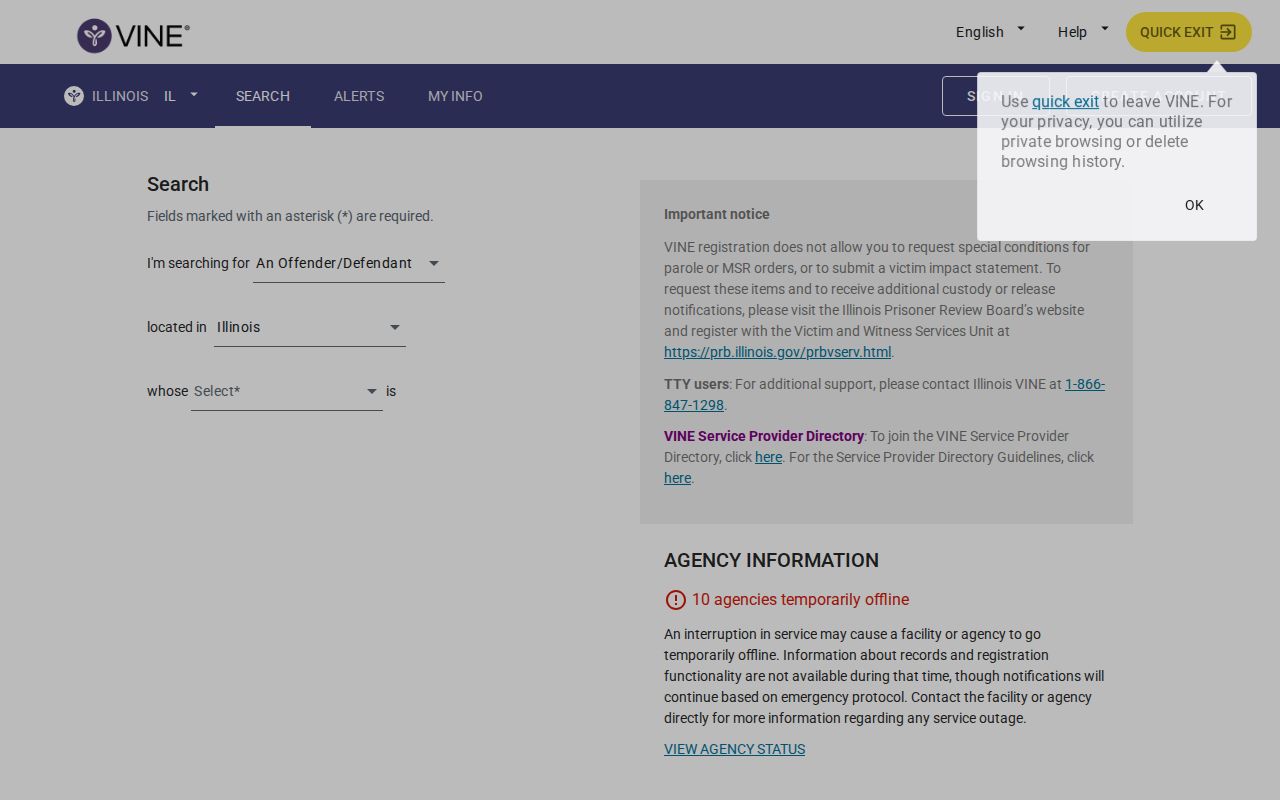Click the VINE logo
Screen dimensions: 1280x800
133,36
